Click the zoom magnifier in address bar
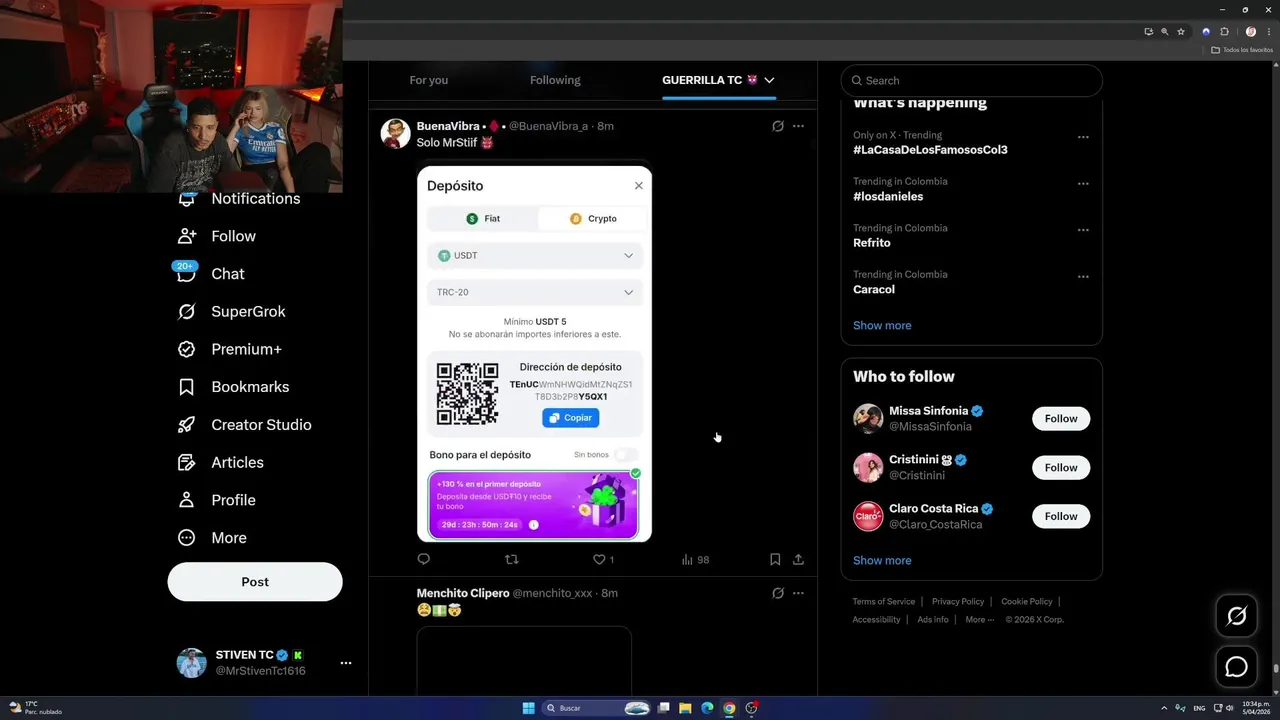The image size is (1280, 720). pos(1165,32)
